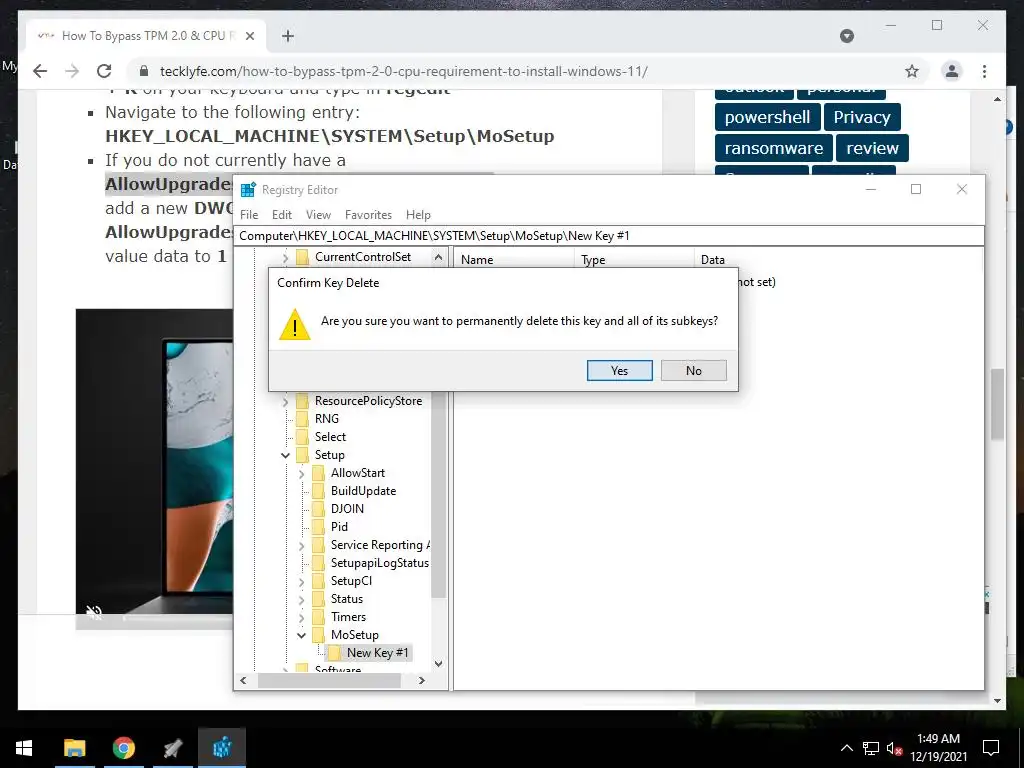Click the Registry Editor taskbar icon
The width and height of the screenshot is (1024, 768).
click(x=222, y=748)
